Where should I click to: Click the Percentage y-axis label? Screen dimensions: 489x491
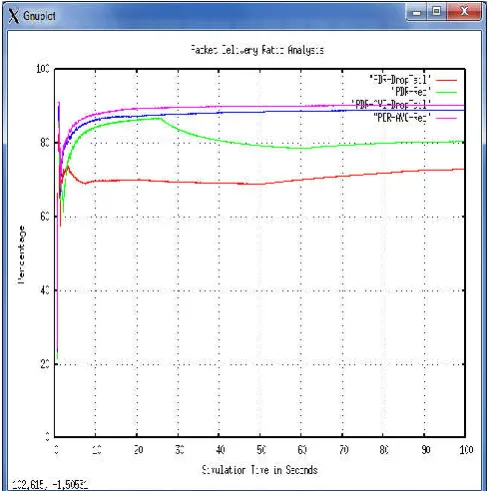pos(21,255)
